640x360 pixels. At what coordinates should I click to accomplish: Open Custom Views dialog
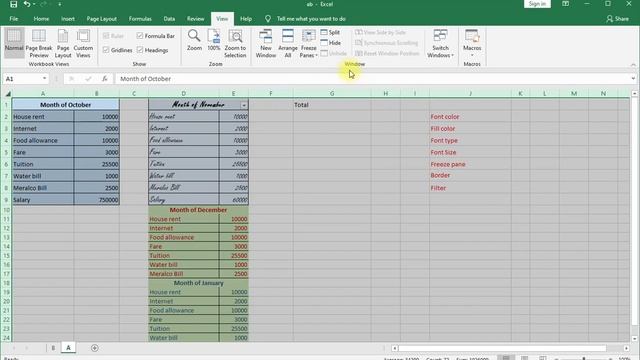(x=83, y=43)
